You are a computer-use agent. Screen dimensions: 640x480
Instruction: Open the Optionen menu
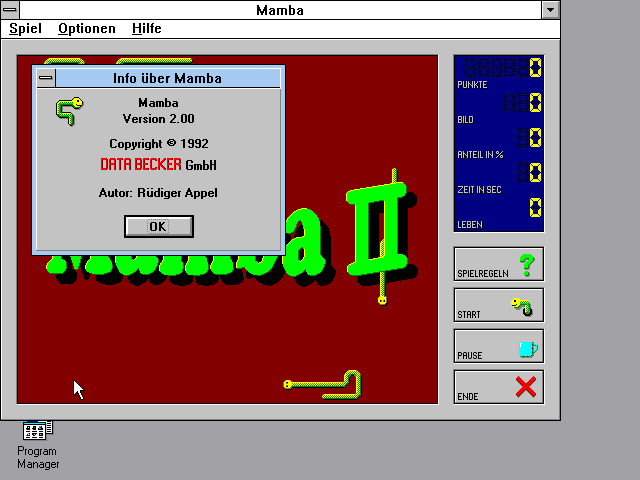click(x=87, y=29)
